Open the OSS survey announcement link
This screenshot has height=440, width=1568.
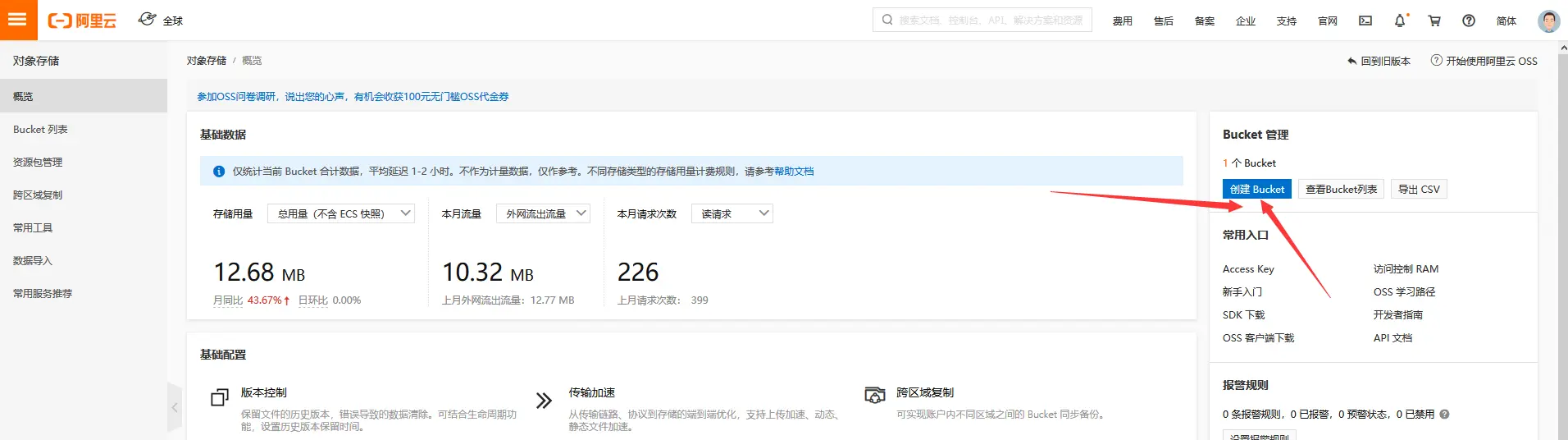(x=353, y=97)
